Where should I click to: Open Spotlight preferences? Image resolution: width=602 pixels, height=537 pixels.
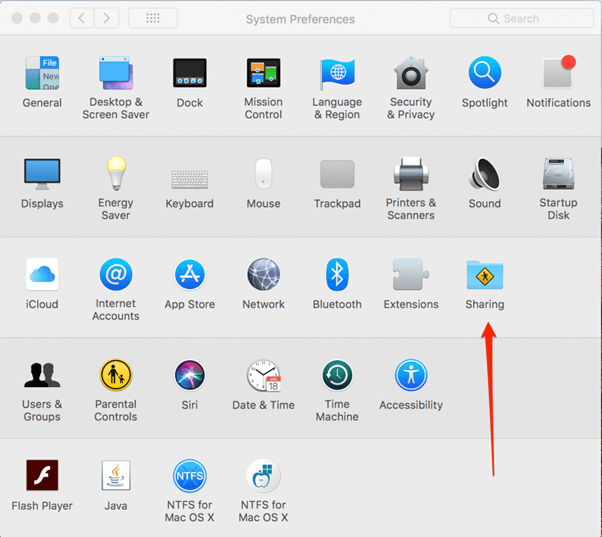(485, 73)
